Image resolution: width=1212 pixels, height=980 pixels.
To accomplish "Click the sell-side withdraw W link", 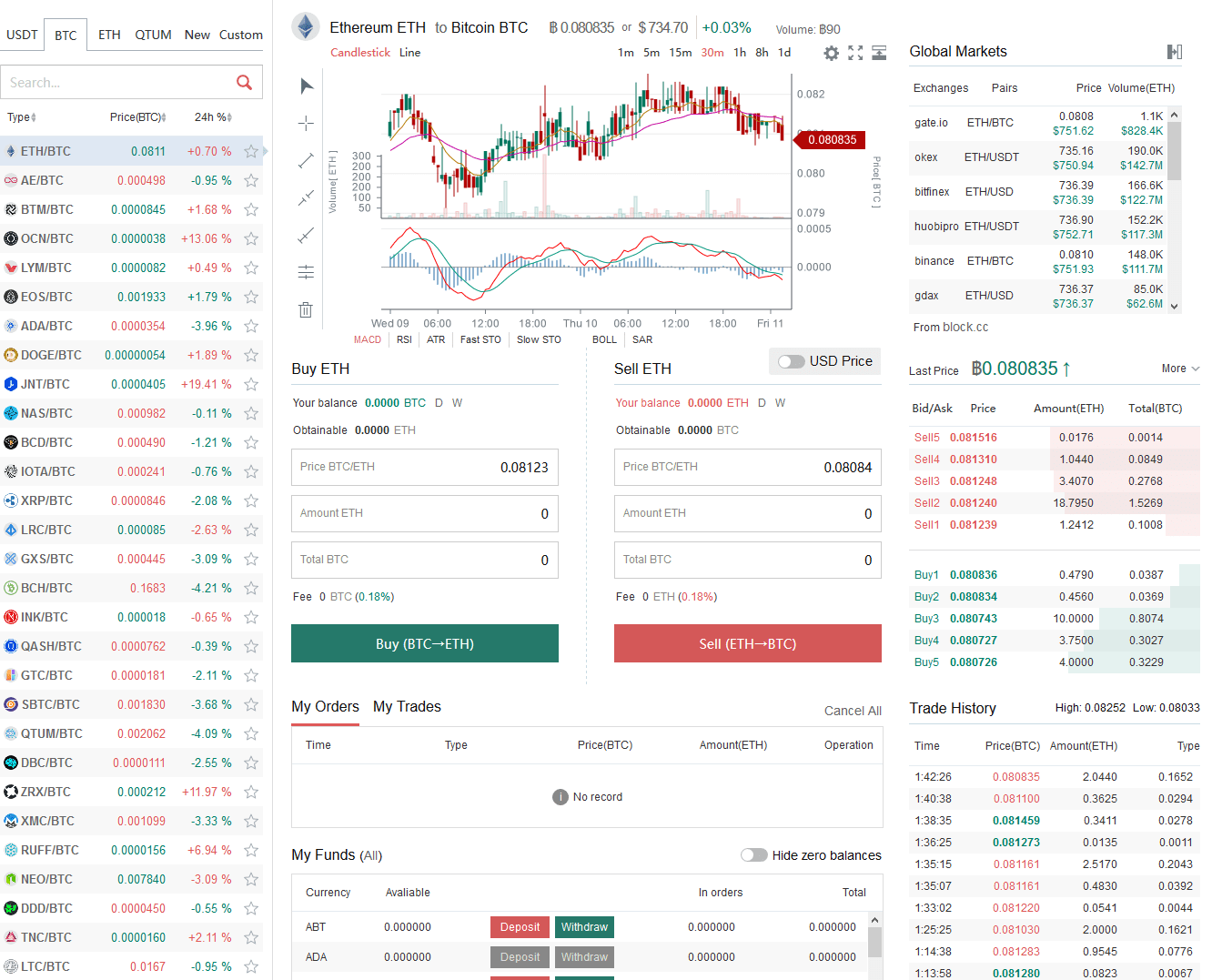I will point(780,403).
